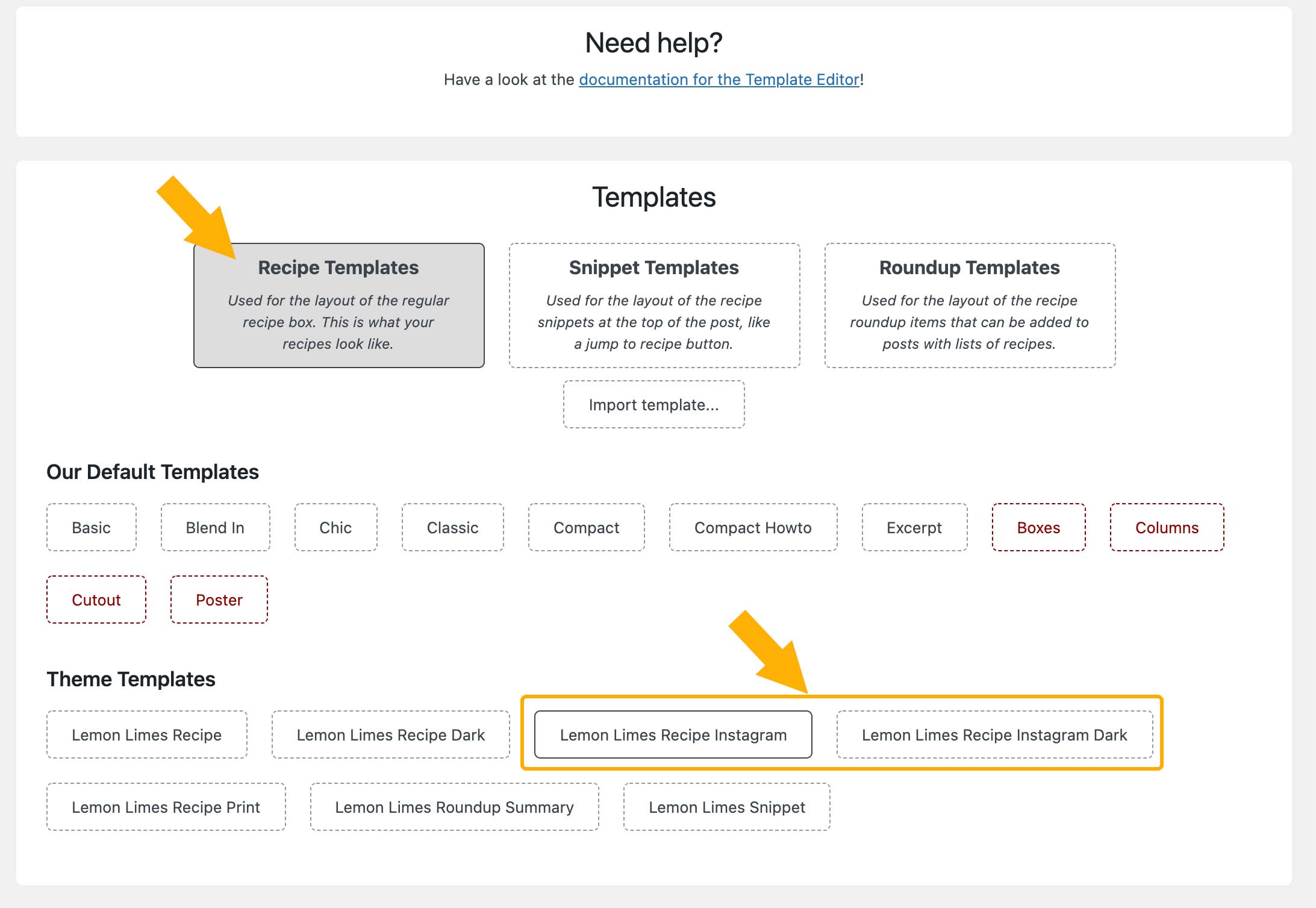Switch to Snippet Templates category
Image resolution: width=1316 pixels, height=908 pixels.
tap(654, 305)
